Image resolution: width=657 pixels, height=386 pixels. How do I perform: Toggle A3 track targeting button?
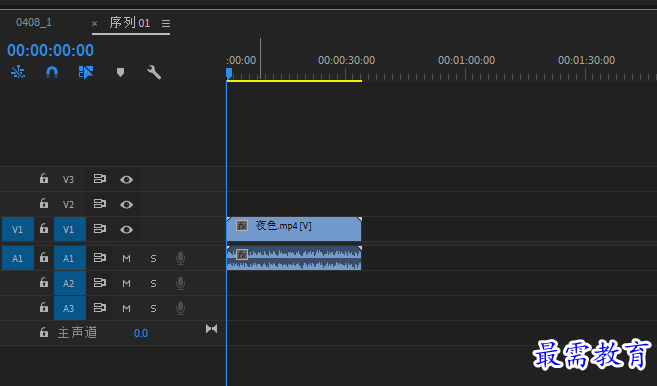[x=70, y=308]
